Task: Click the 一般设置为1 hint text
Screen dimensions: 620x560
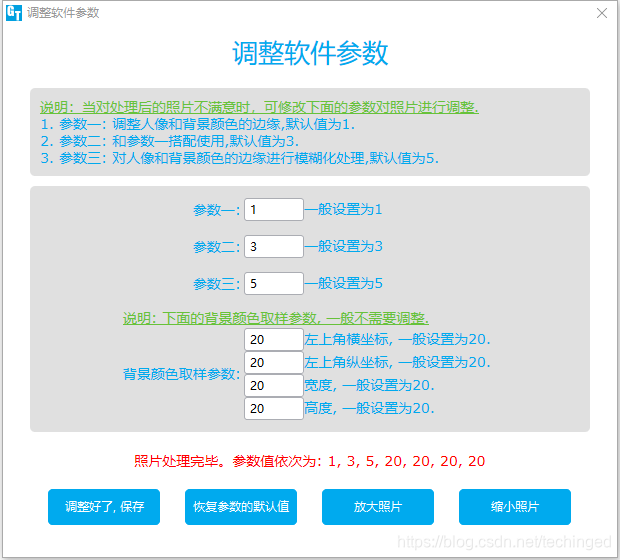Action: point(343,210)
